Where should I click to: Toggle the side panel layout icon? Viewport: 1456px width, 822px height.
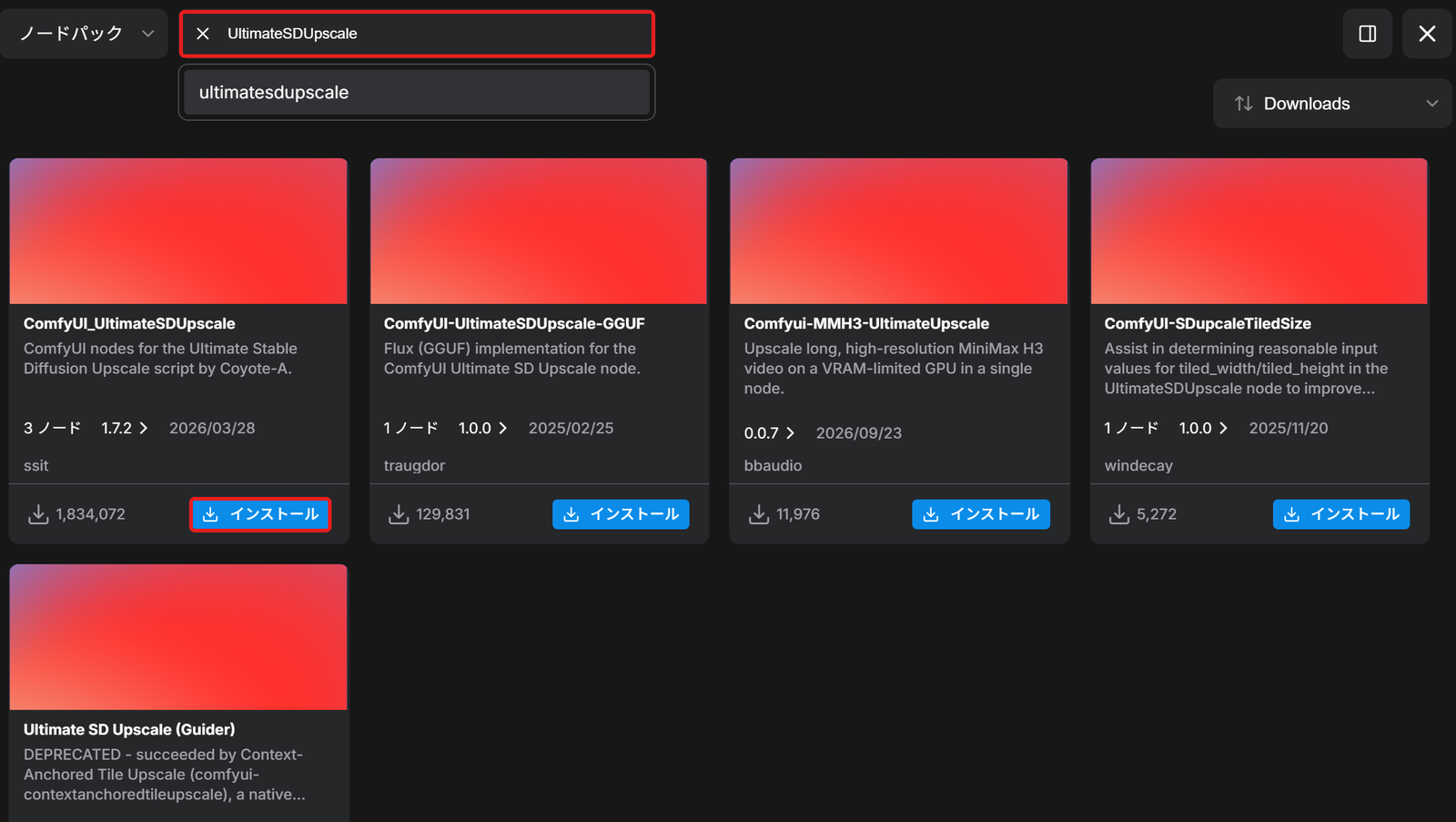[x=1367, y=34]
